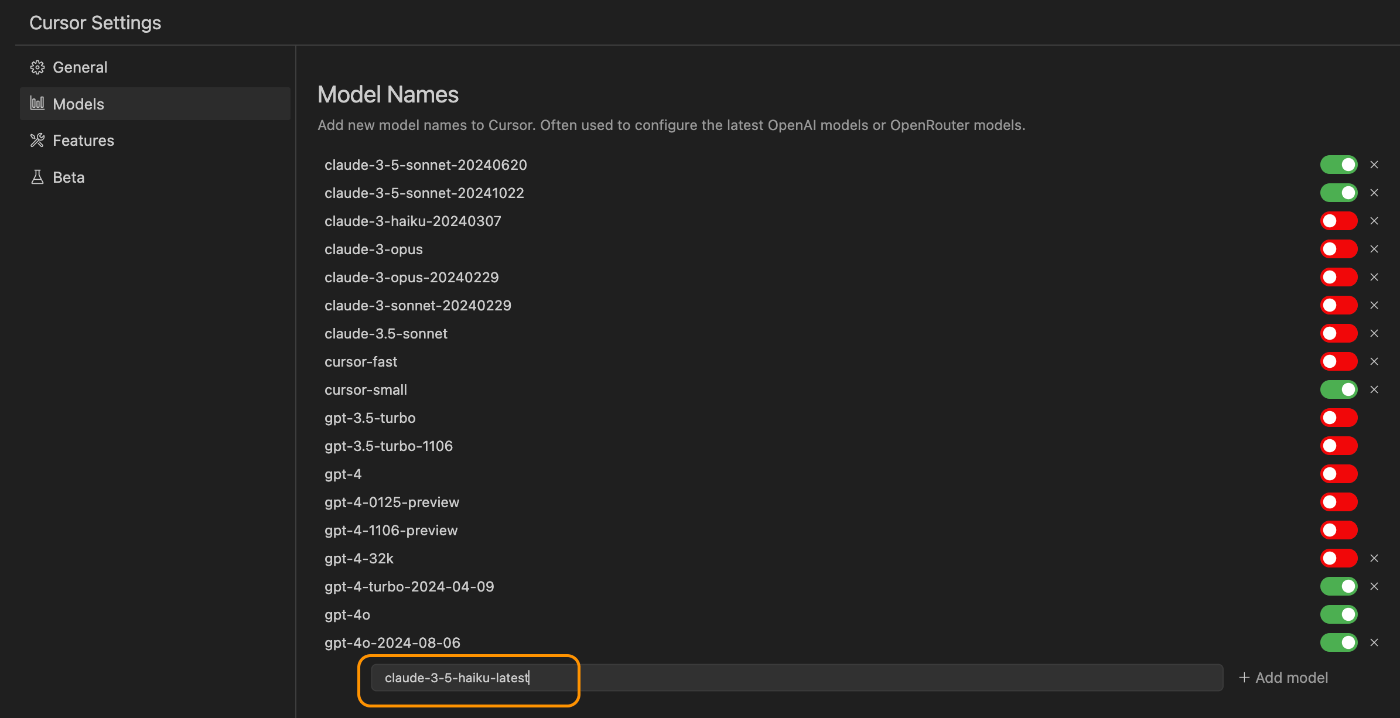Open the Beta settings section
The image size is (1400, 718).
(x=155, y=177)
